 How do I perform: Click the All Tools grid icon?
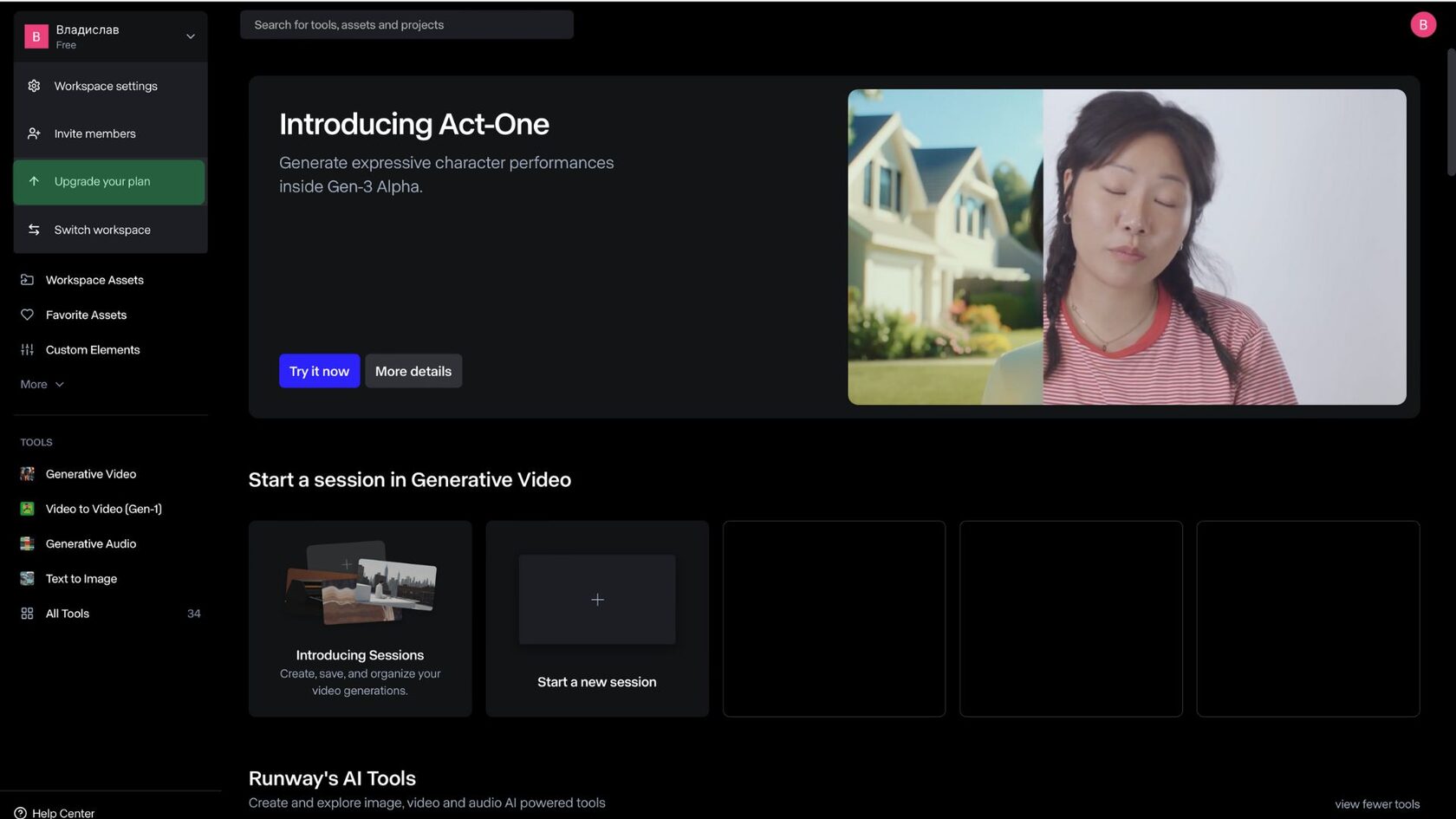(x=27, y=614)
